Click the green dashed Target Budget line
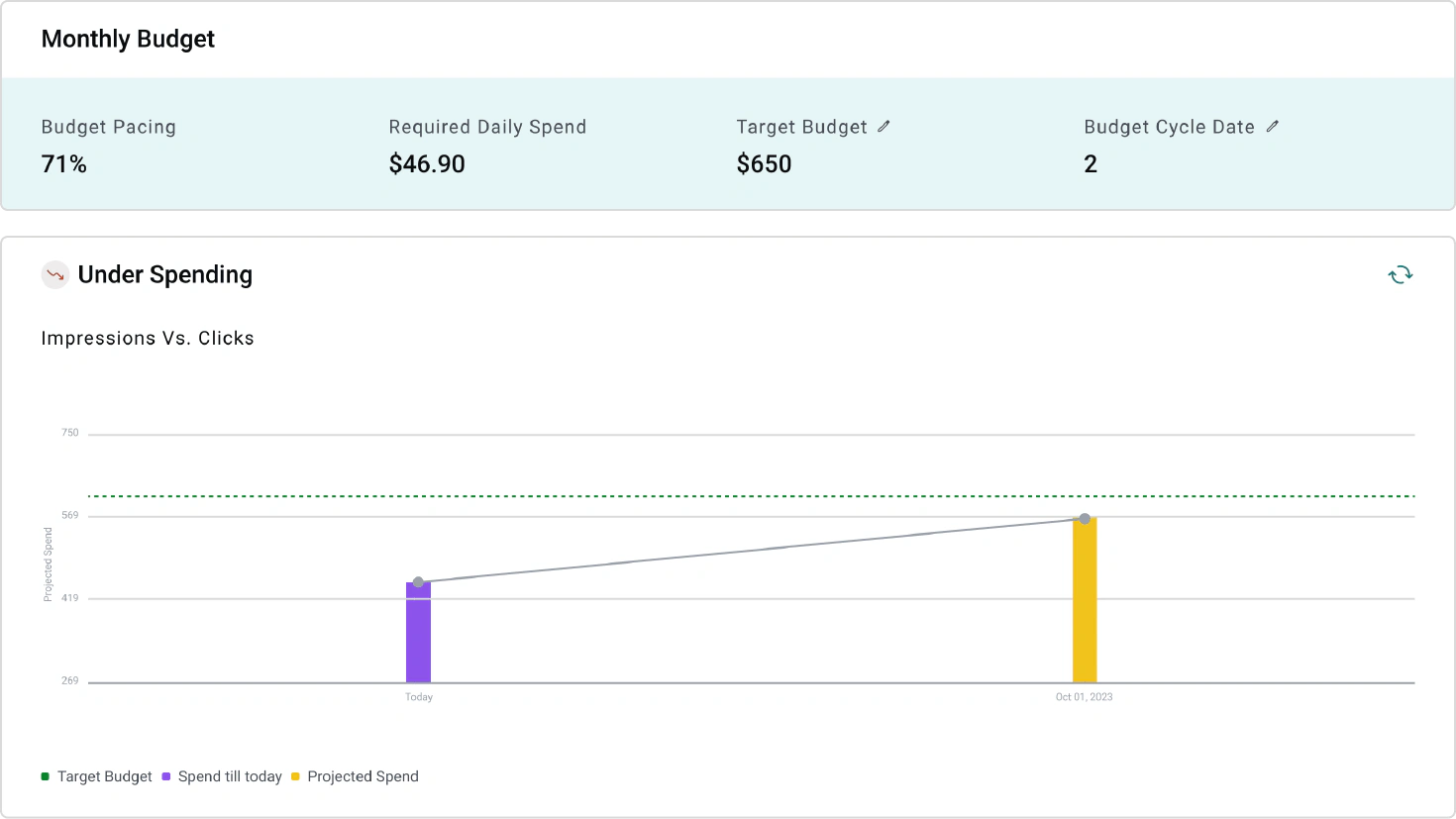Screen dimensions: 1456x819 coord(751,495)
